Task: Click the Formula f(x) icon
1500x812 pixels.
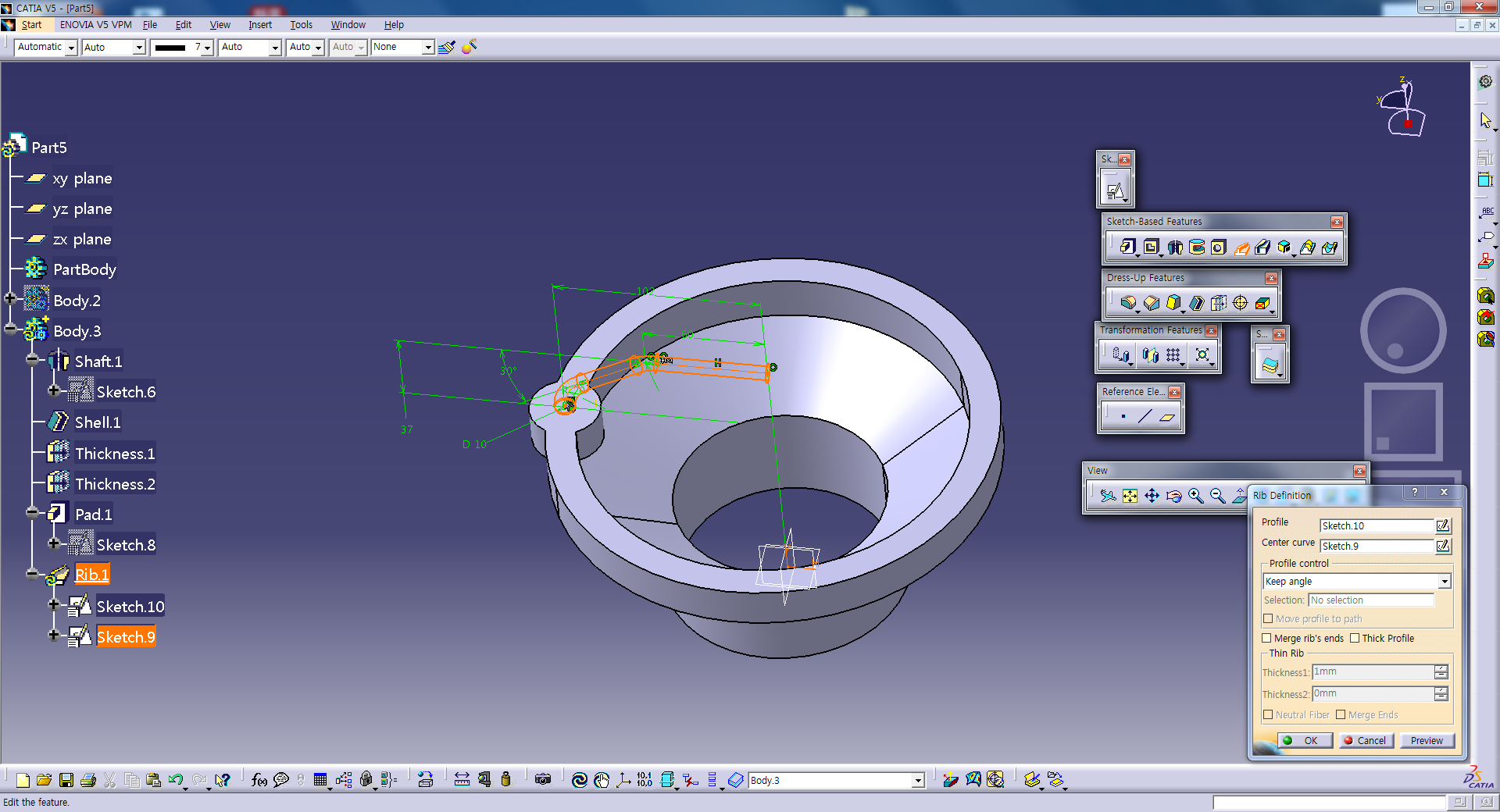Action: [259, 779]
